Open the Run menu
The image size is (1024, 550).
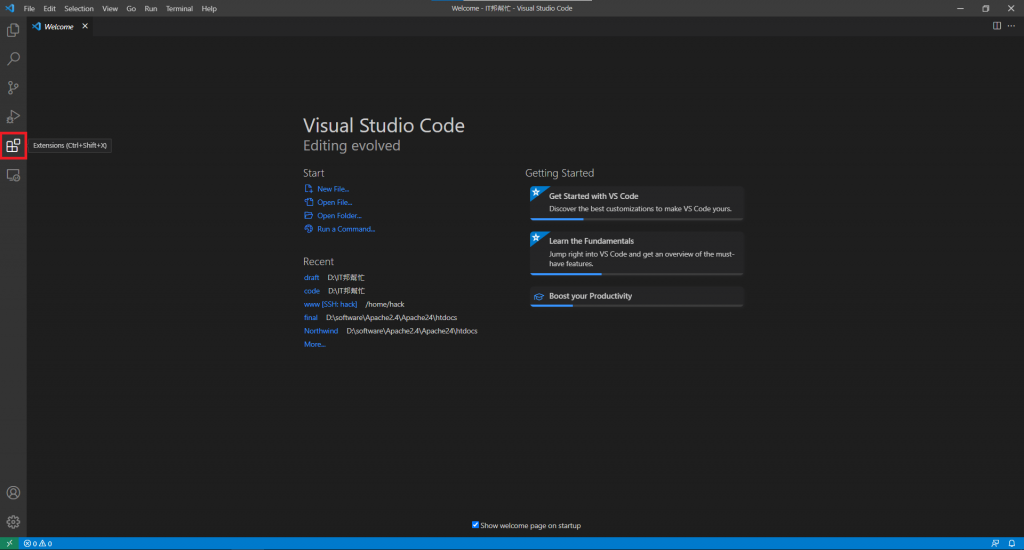tap(151, 8)
